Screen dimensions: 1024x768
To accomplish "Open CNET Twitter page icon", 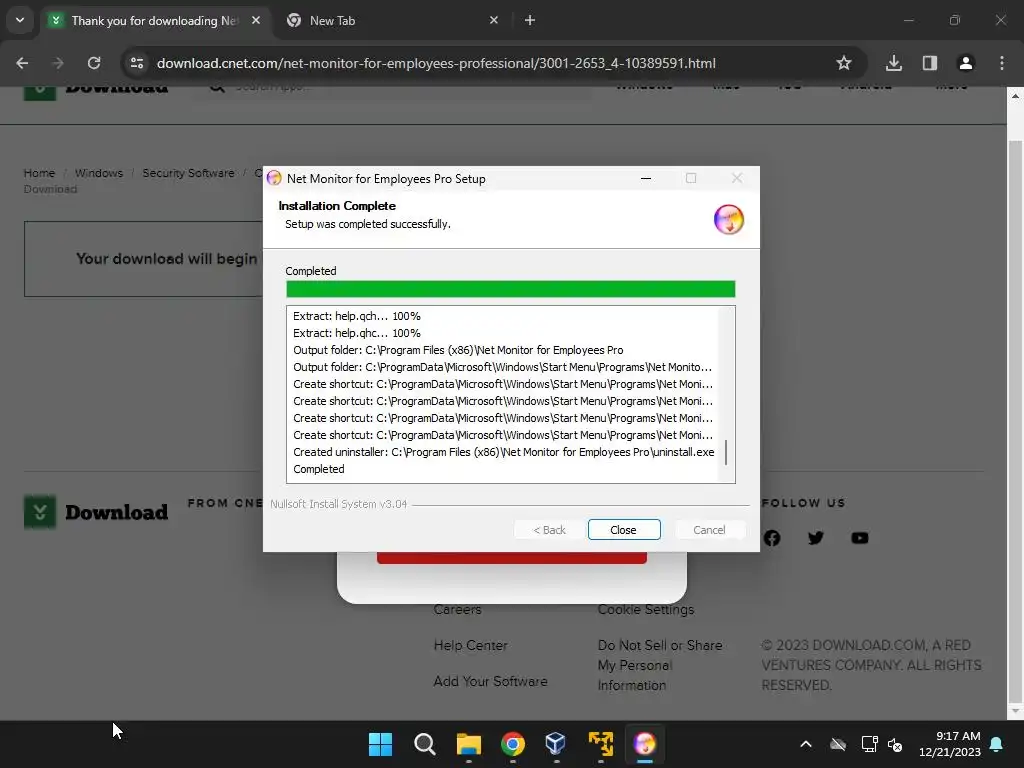I will [x=816, y=538].
